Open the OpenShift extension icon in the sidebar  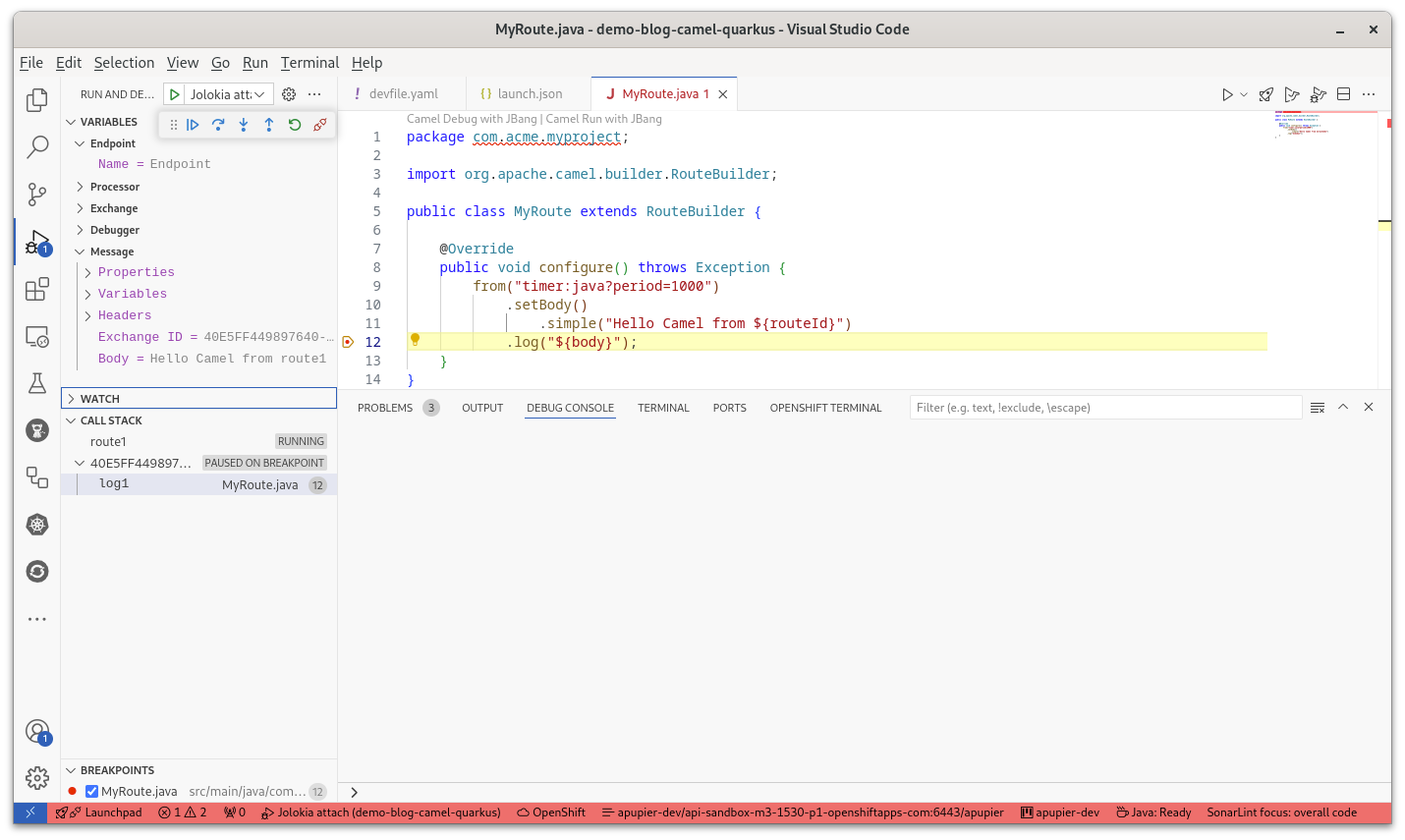[x=36, y=571]
